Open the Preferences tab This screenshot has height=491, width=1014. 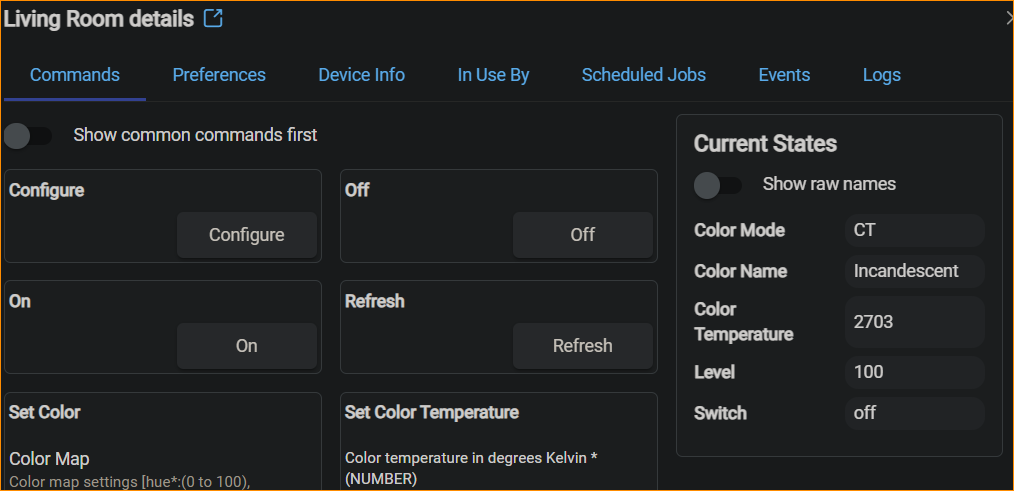(x=219, y=75)
